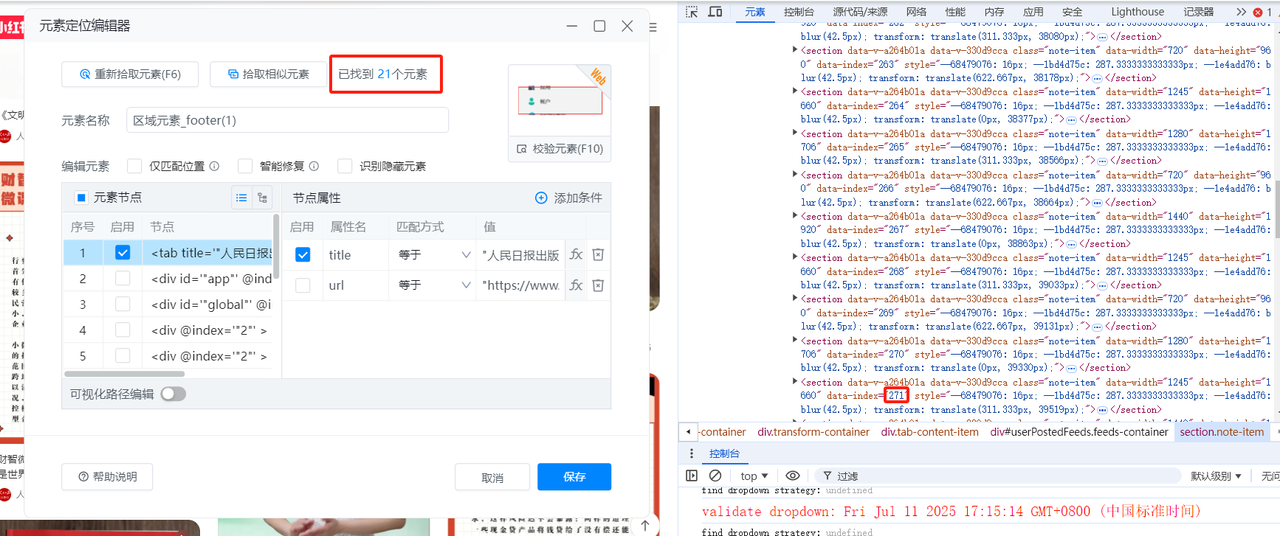1280x536 pixels.
Task: Clear the DevTools console
Action: [x=715, y=476]
